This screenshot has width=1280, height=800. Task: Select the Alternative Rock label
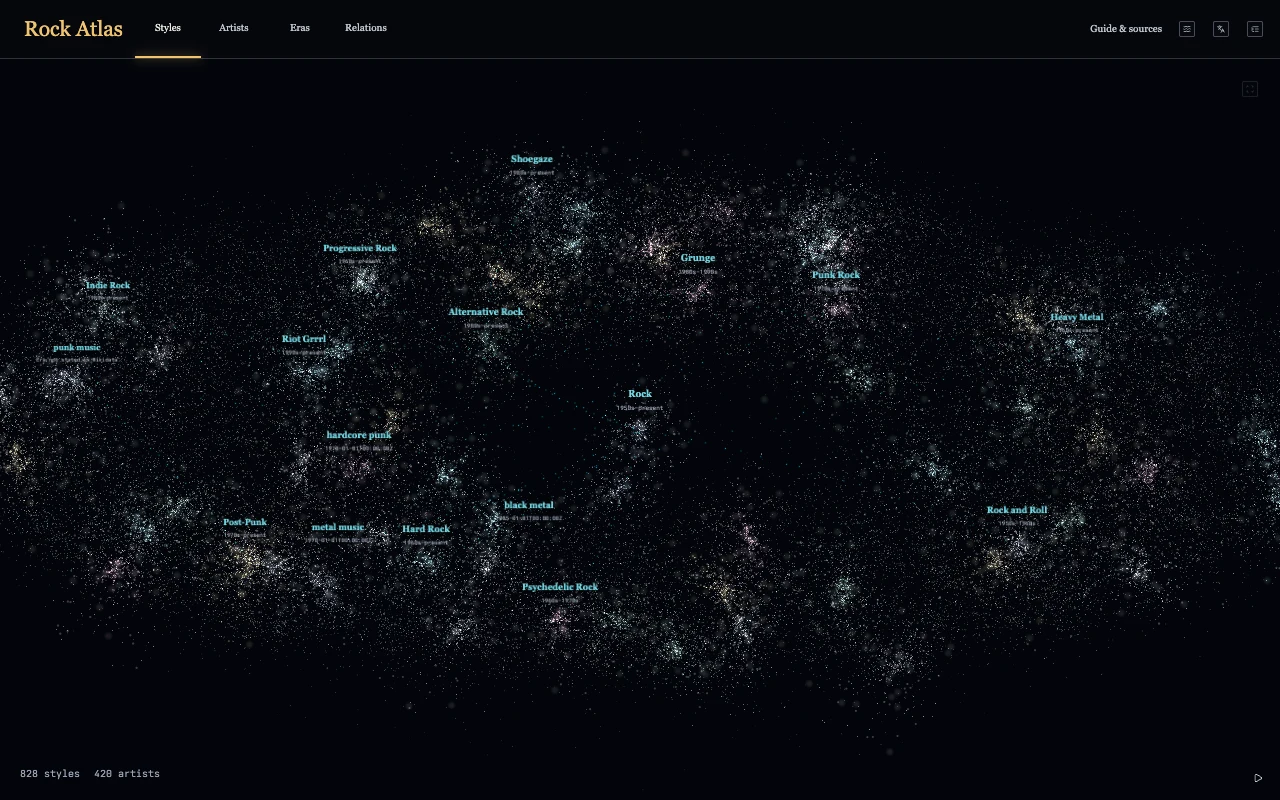coord(486,312)
